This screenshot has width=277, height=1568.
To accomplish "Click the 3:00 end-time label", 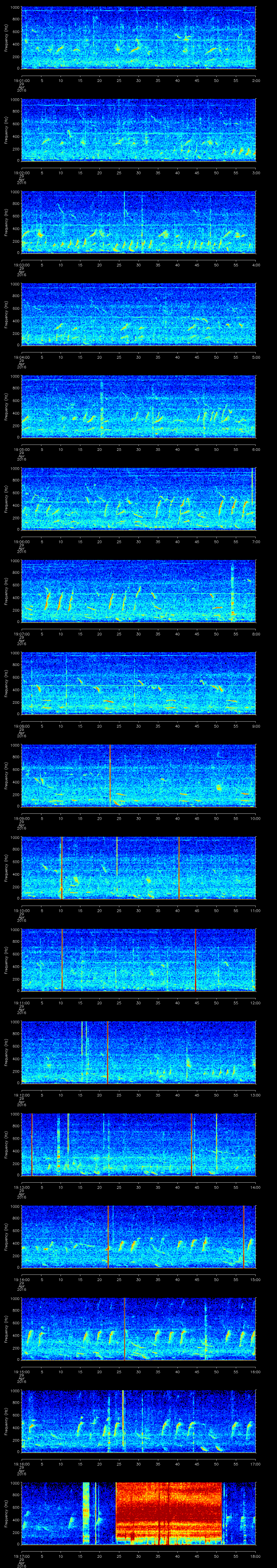I will tap(256, 173).
